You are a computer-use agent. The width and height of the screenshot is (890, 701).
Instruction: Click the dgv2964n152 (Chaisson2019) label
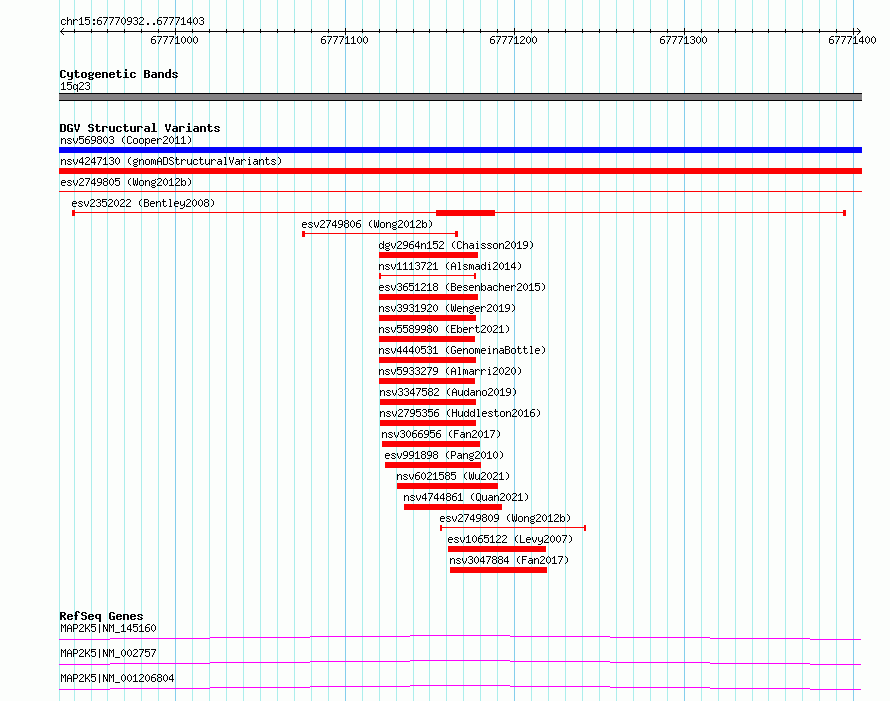point(456,245)
